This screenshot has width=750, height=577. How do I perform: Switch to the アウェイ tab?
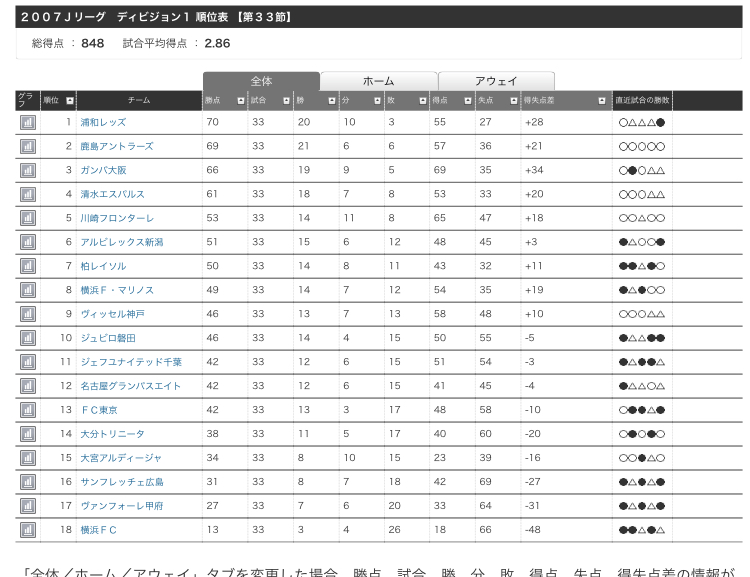496,81
